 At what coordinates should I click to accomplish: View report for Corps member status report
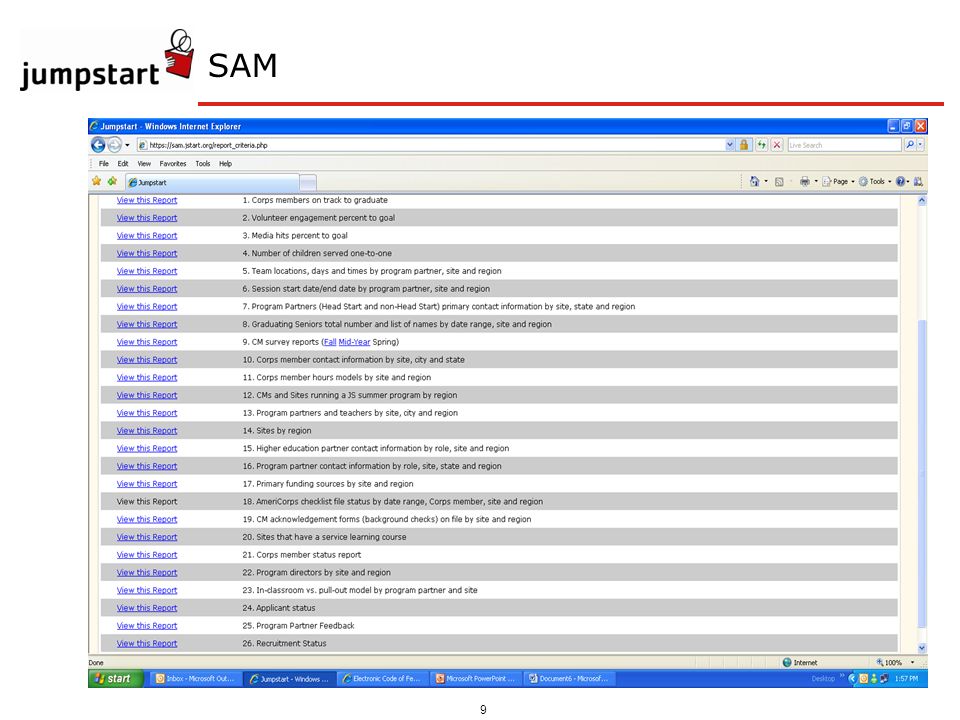pyautogui.click(x=147, y=555)
